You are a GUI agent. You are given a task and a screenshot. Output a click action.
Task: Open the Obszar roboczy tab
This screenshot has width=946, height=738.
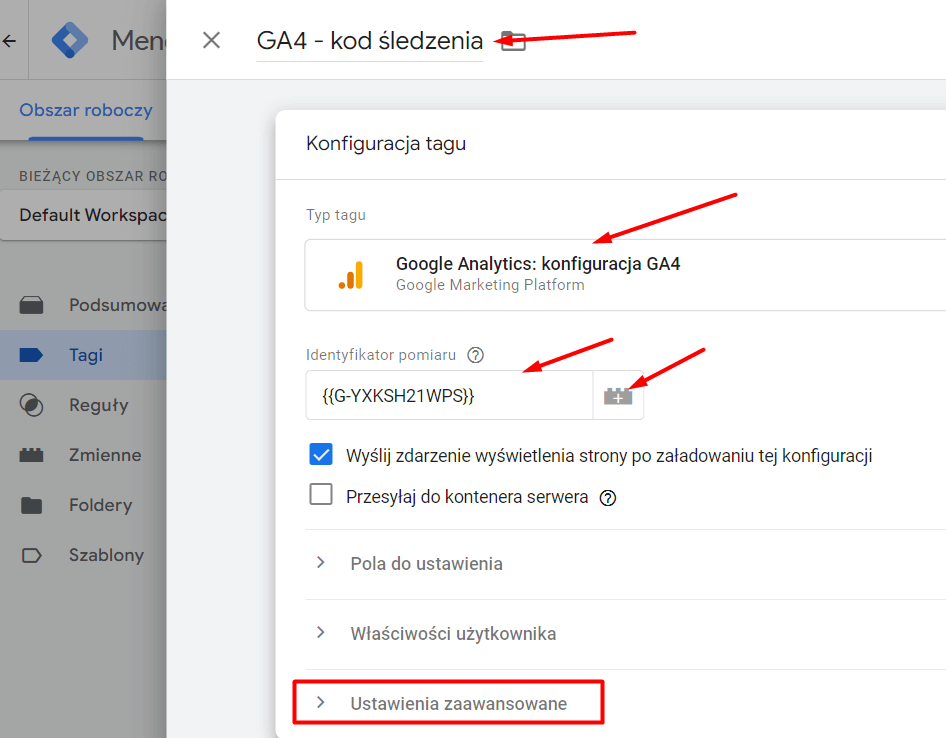[x=86, y=110]
